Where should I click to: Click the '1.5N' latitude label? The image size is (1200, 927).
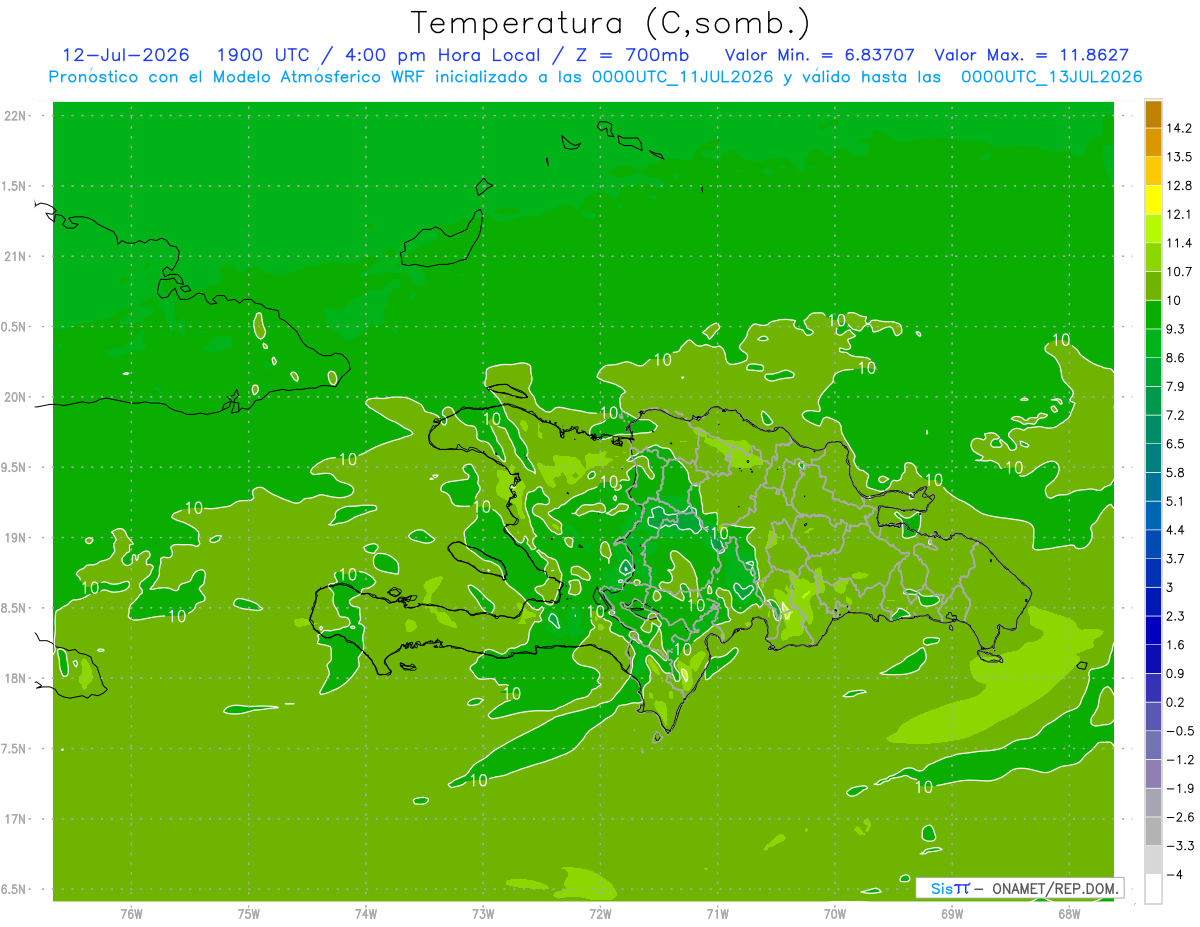(x=15, y=186)
